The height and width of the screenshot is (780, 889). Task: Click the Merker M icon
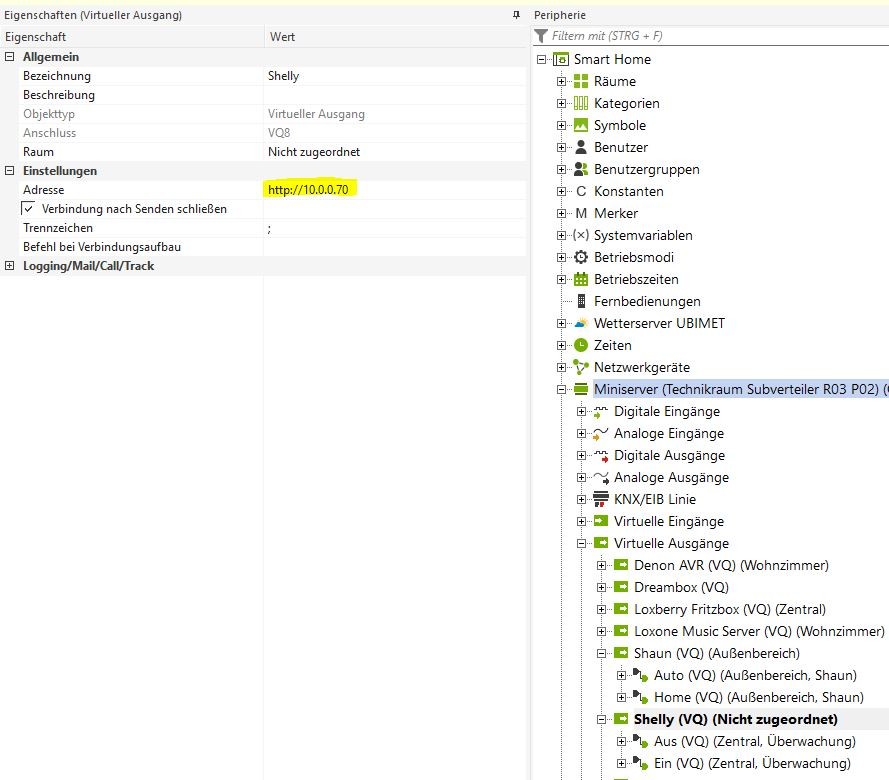click(x=581, y=213)
